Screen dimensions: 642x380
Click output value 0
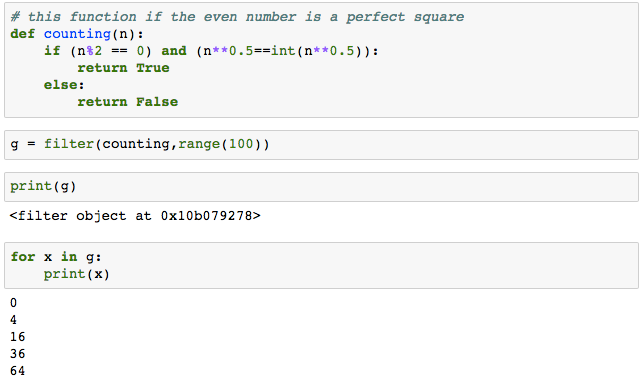pos(14,303)
